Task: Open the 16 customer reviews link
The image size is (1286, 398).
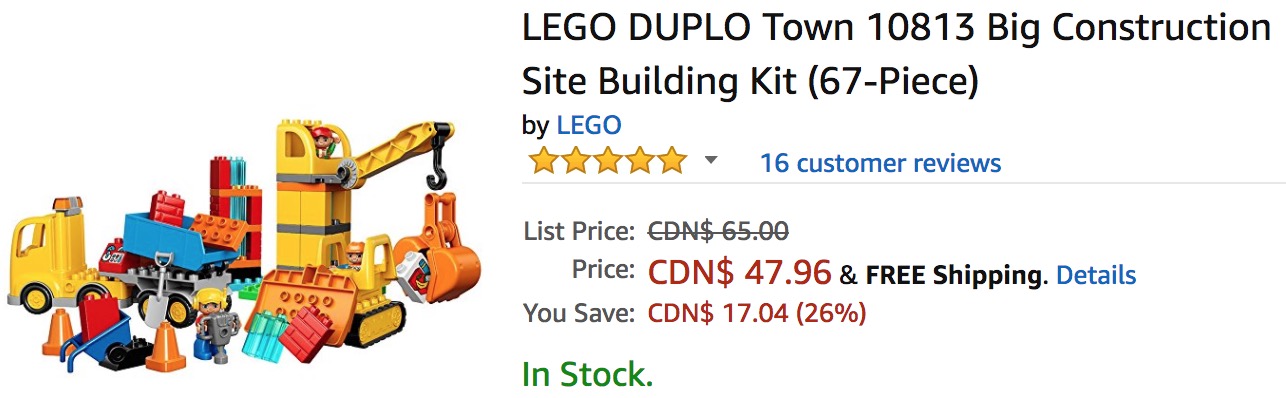Action: [x=880, y=163]
